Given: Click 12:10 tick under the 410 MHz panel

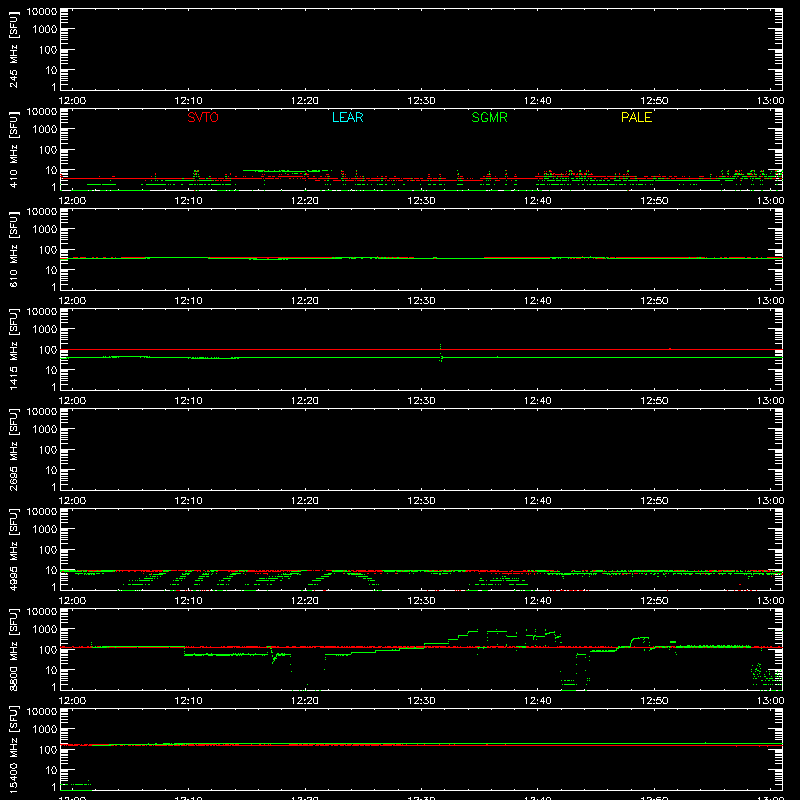Looking at the screenshot, I should tap(188, 201).
